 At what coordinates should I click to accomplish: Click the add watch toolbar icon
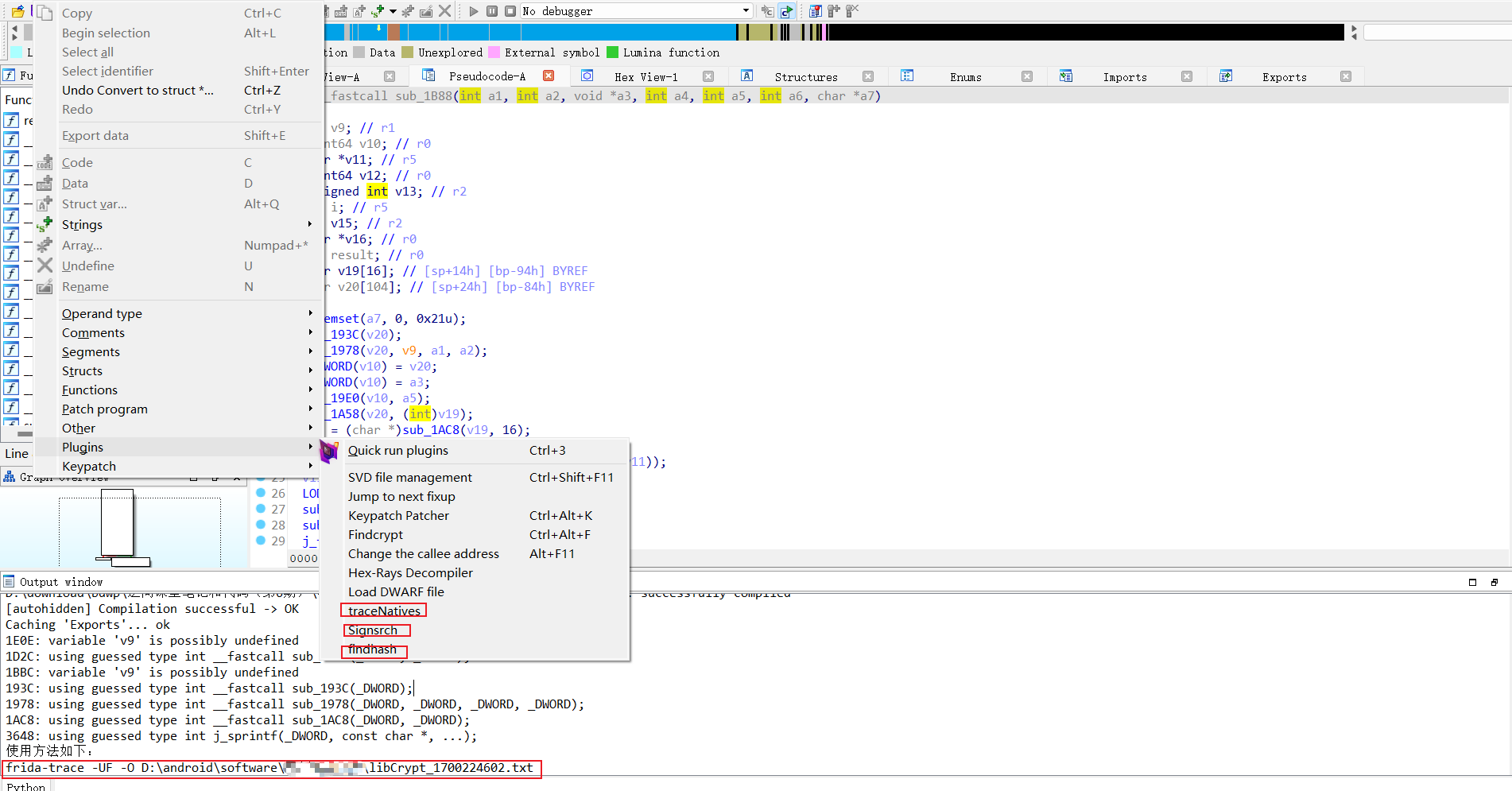point(834,11)
